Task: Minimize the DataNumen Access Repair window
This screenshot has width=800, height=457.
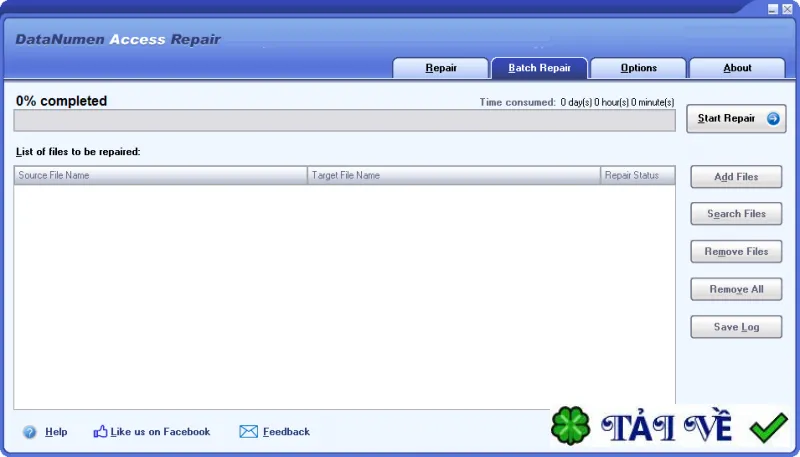Action: click(773, 9)
